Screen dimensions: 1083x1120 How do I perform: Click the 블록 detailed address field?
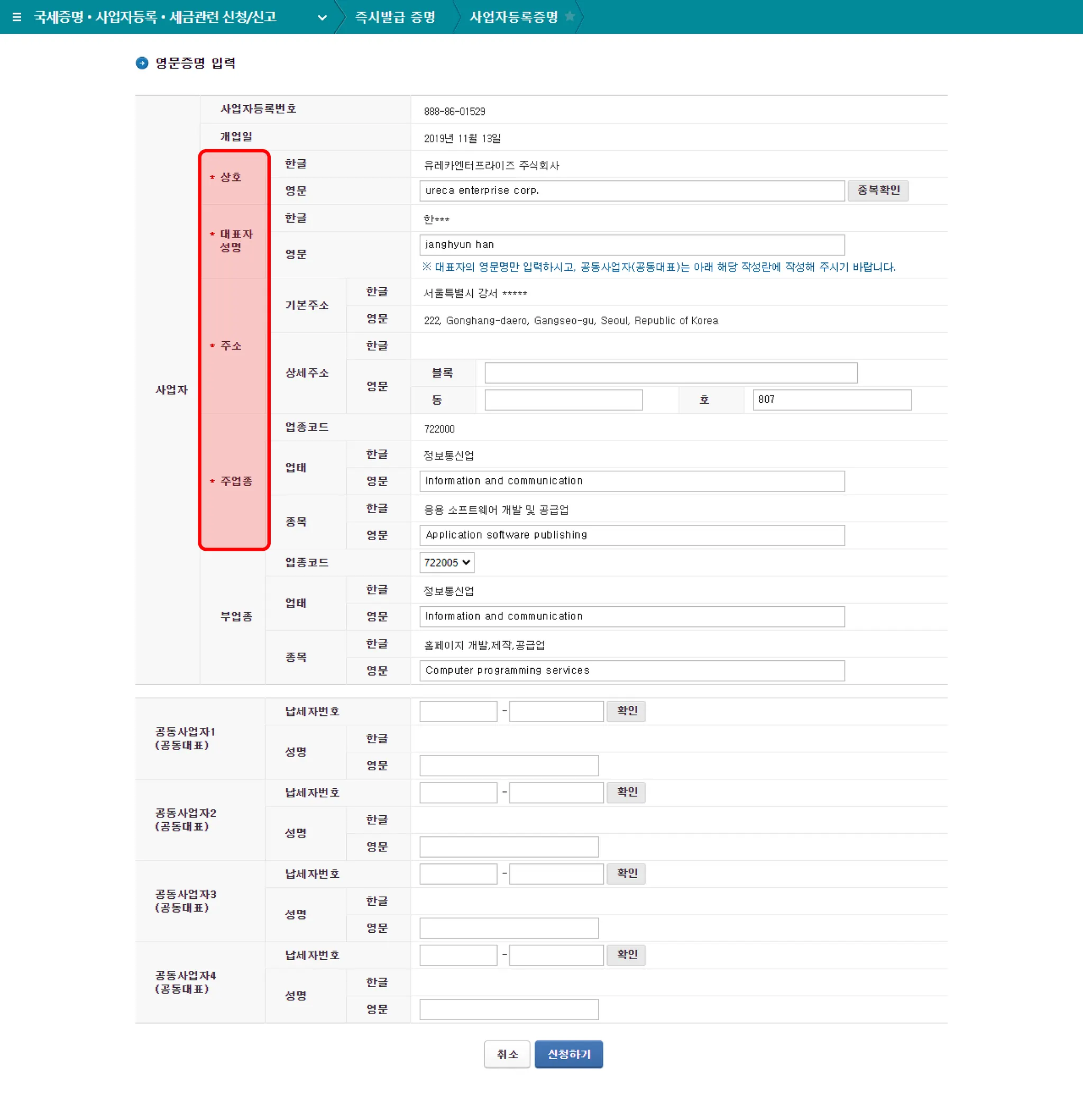pyautogui.click(x=671, y=373)
